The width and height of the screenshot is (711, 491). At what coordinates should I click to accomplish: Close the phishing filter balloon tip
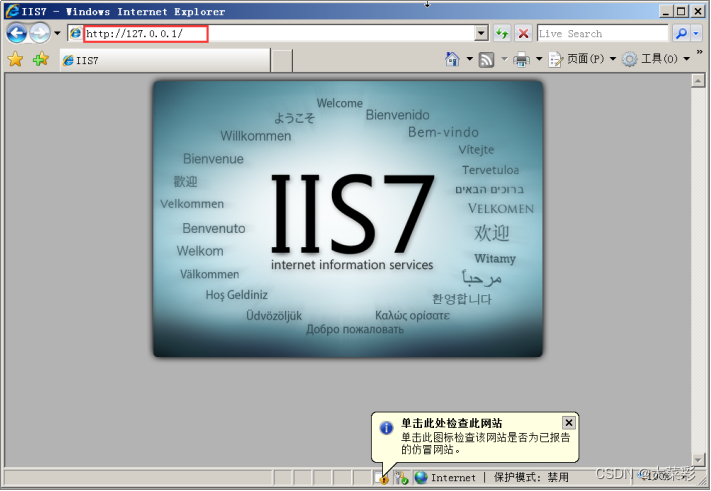(569, 423)
